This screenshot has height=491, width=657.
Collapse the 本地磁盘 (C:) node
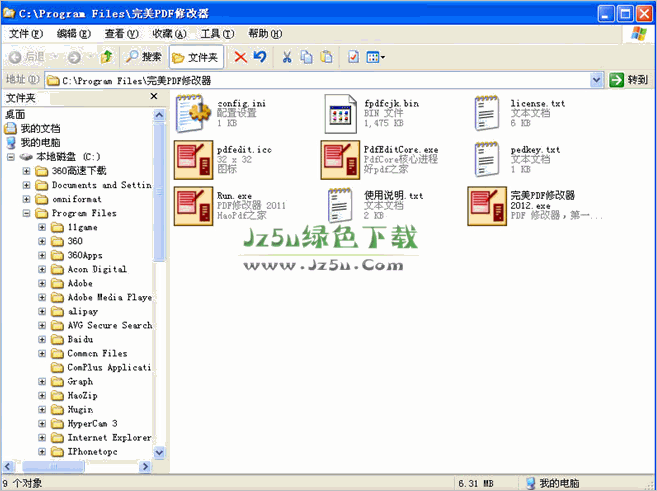(x=11, y=157)
